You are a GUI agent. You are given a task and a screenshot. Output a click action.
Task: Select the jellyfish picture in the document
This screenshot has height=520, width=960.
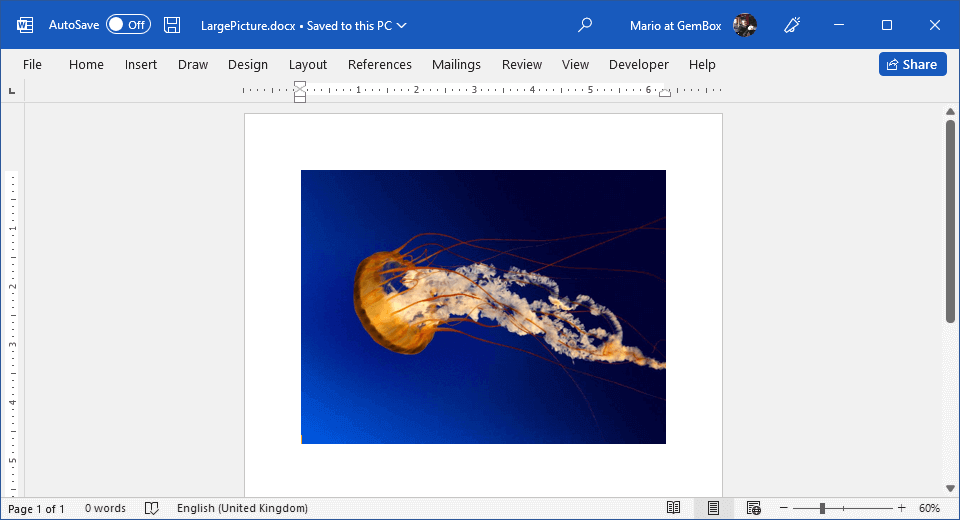(483, 306)
